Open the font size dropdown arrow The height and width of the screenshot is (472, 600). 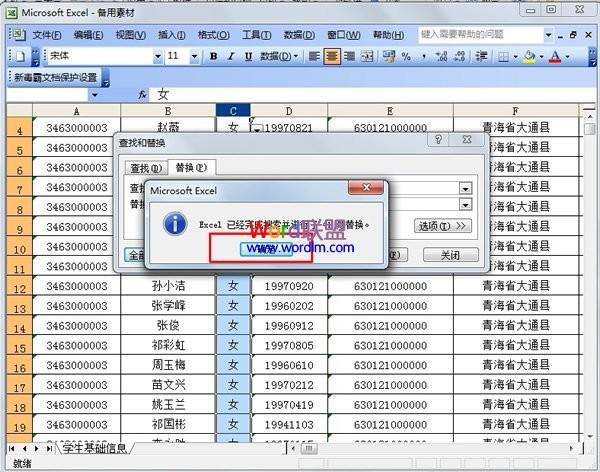[x=194, y=57]
